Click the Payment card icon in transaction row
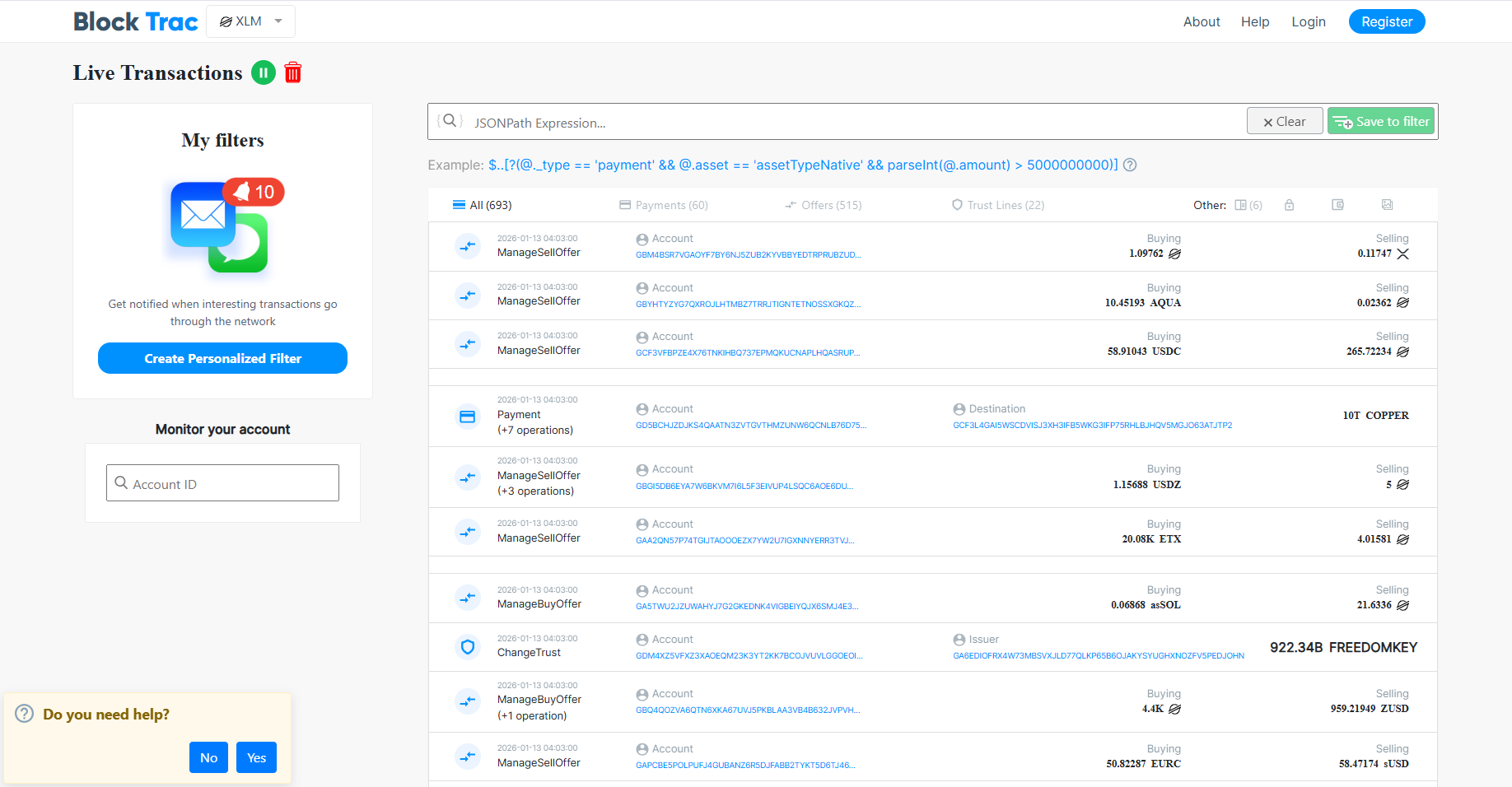Image resolution: width=1512 pixels, height=787 pixels. coord(468,417)
